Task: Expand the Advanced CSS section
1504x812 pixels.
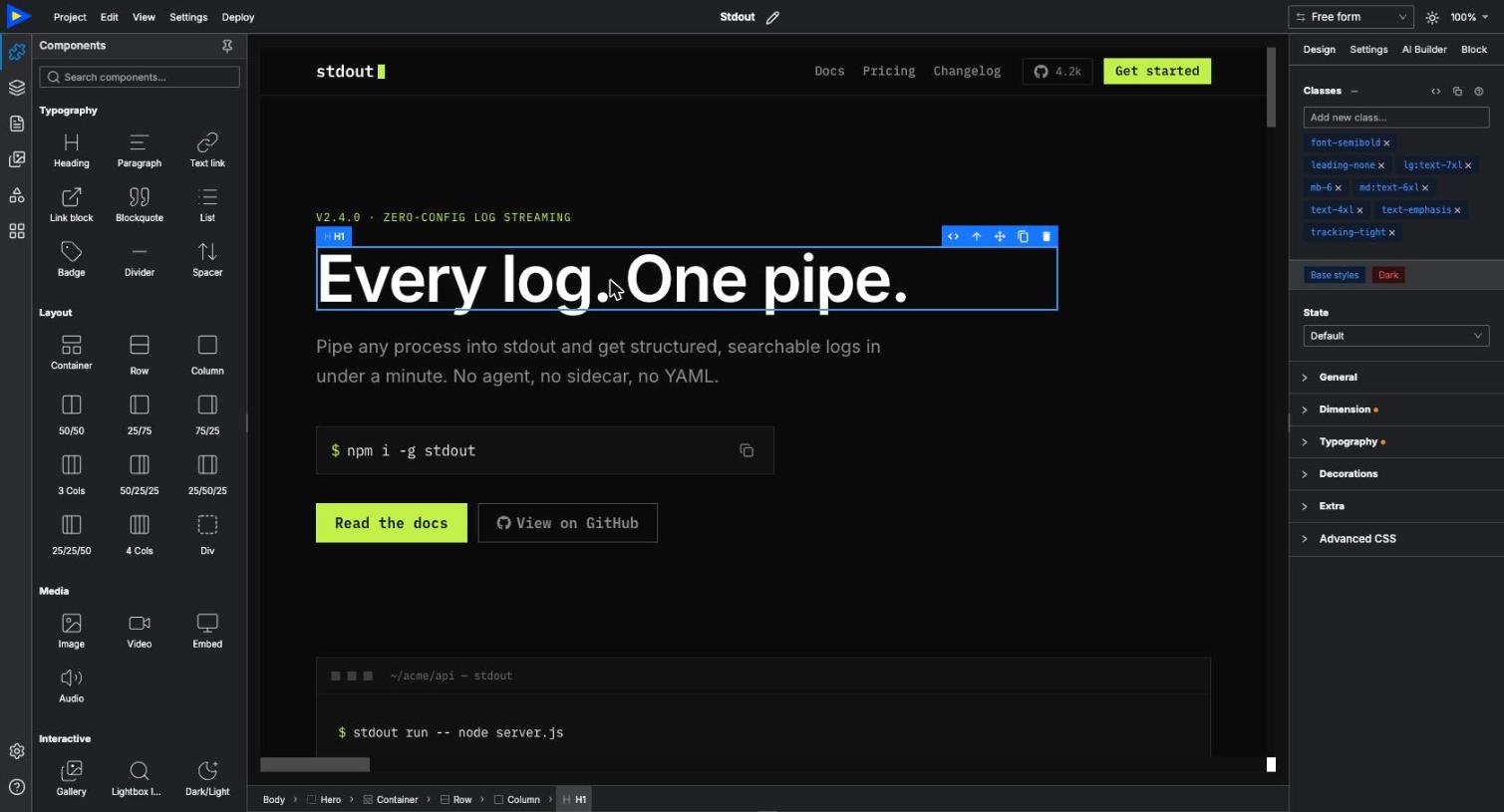Action: [1396, 539]
